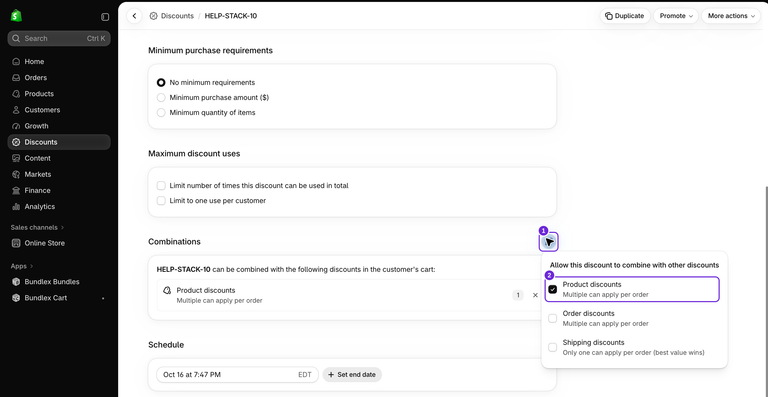Image resolution: width=768 pixels, height=397 pixels.
Task: Uncheck the Product discounts checkbox
Action: click(552, 289)
